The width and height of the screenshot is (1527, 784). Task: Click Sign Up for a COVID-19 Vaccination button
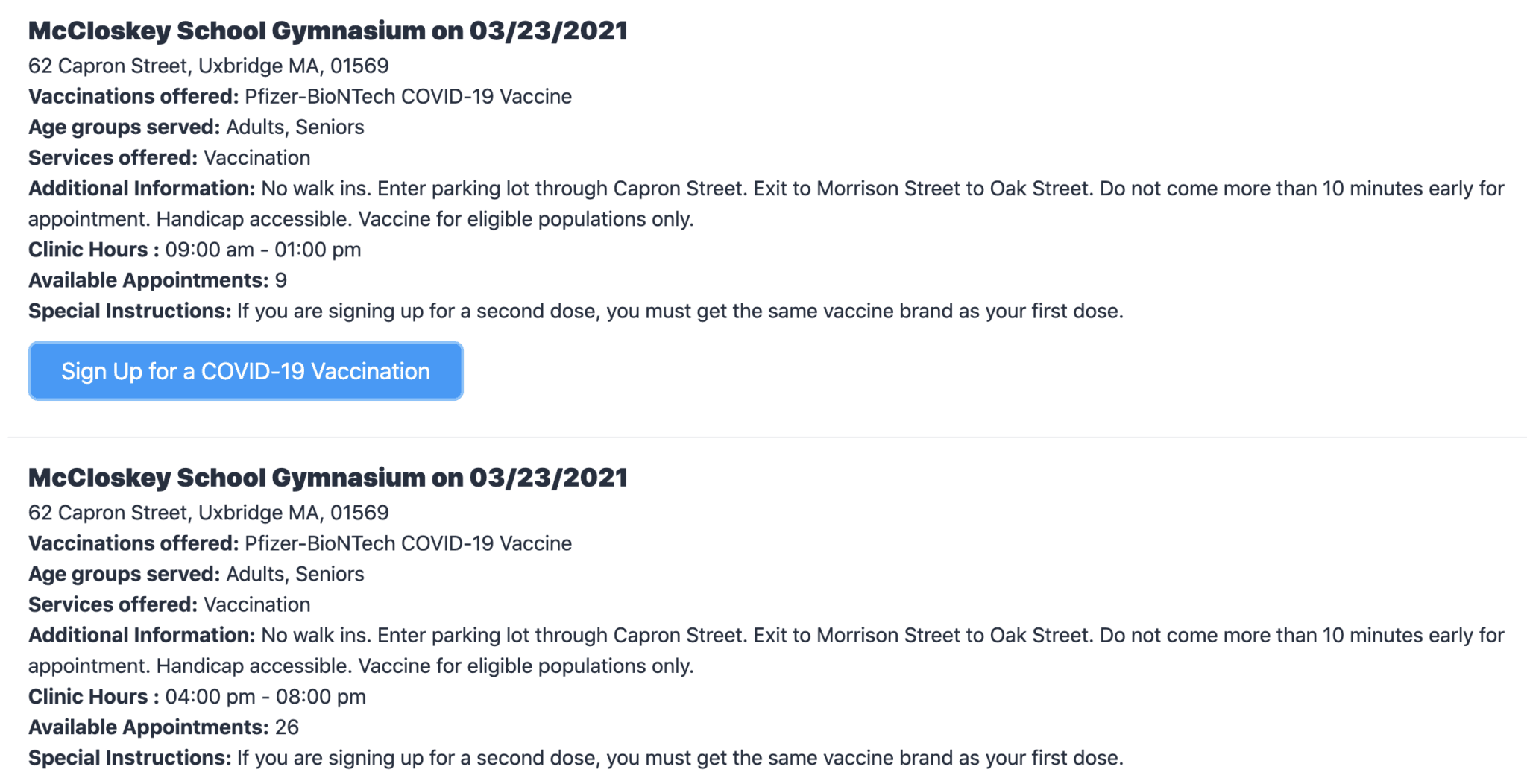(245, 371)
